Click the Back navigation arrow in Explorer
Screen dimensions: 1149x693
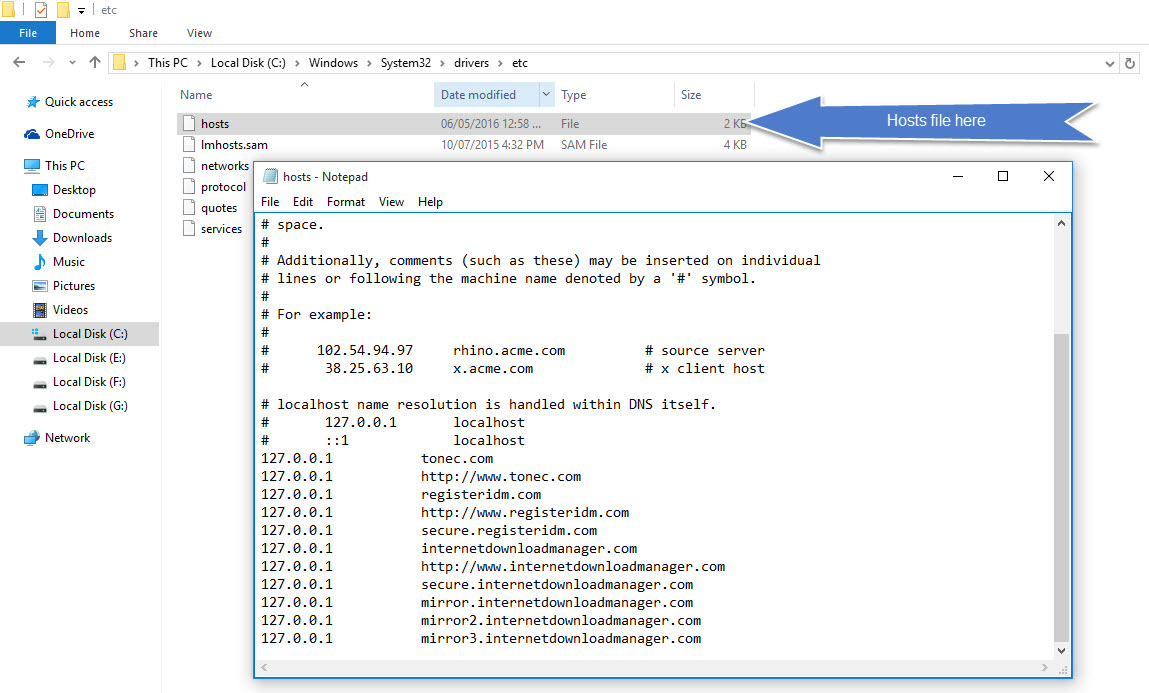(x=19, y=63)
